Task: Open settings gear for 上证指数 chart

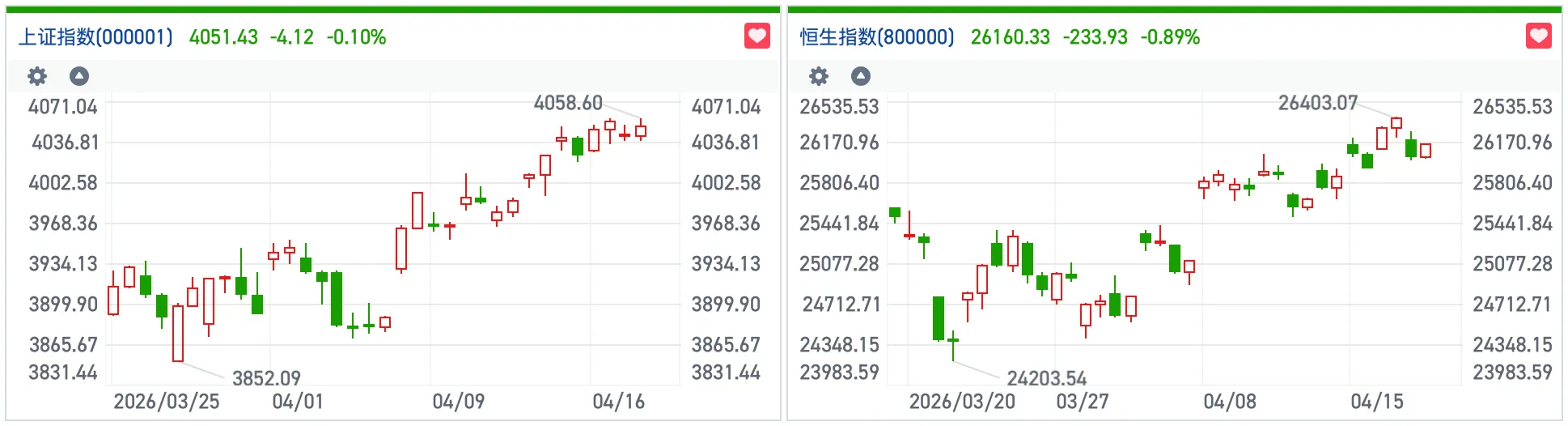Action: click(x=37, y=76)
